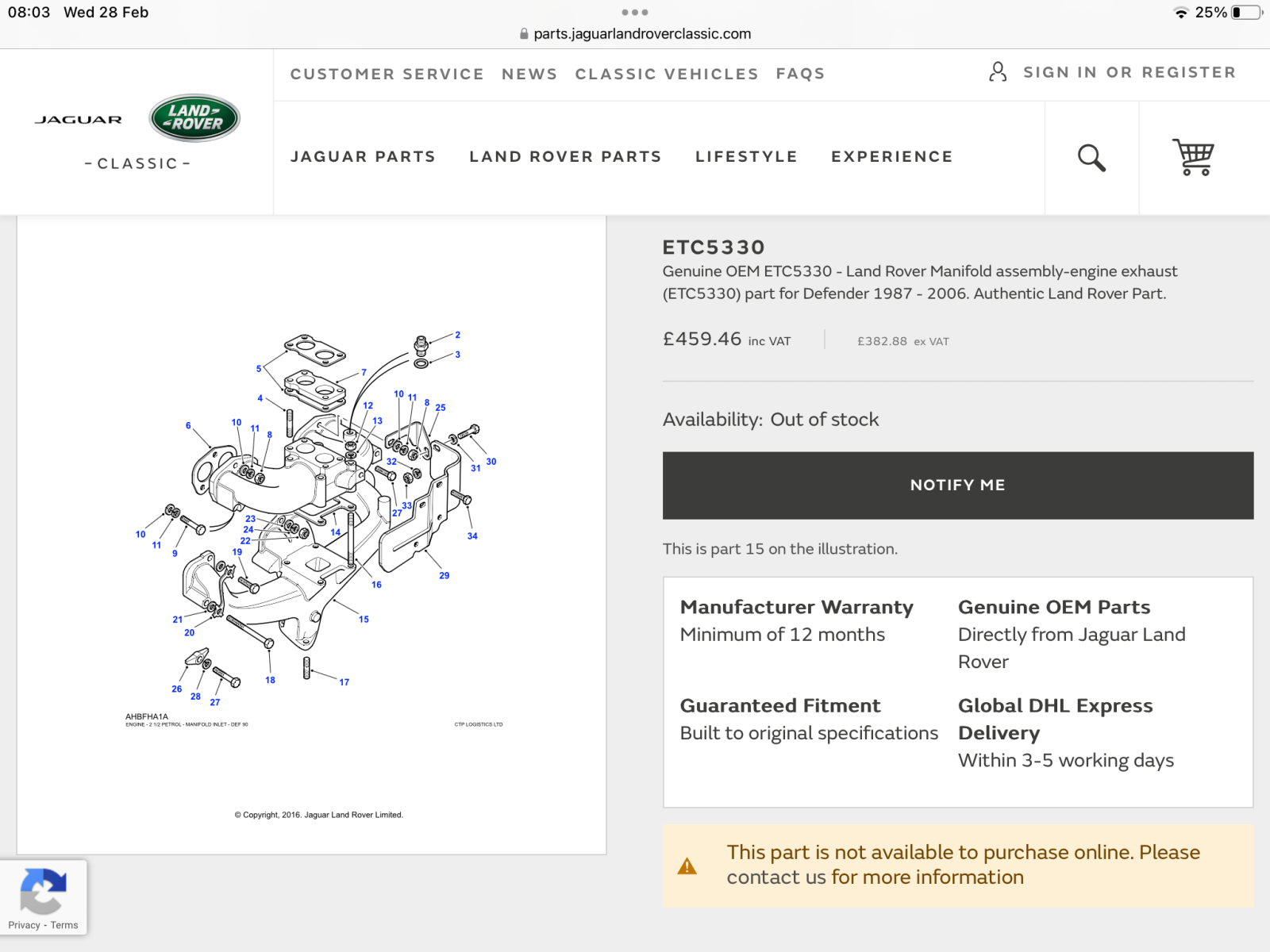Click the 'Within 3-5 working days' text
Viewport: 1270px width, 952px height.
click(x=1066, y=760)
